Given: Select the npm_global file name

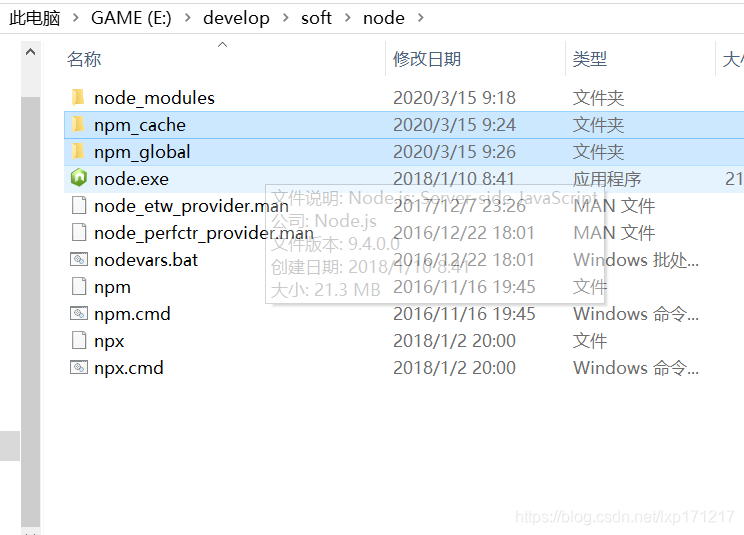Looking at the screenshot, I should pos(142,152).
